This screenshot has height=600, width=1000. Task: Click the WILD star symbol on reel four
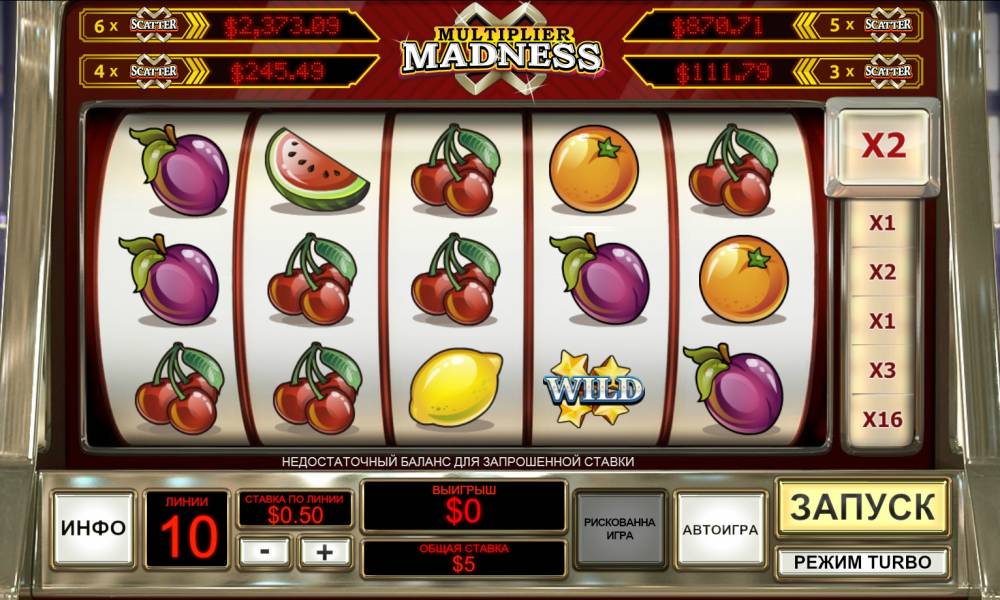[594, 387]
